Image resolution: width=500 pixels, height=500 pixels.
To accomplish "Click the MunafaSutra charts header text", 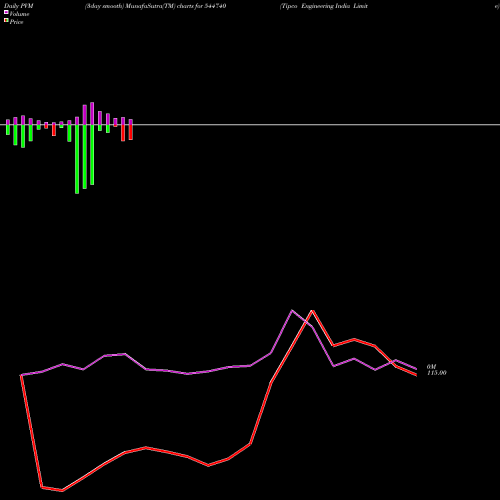I will [156, 6].
